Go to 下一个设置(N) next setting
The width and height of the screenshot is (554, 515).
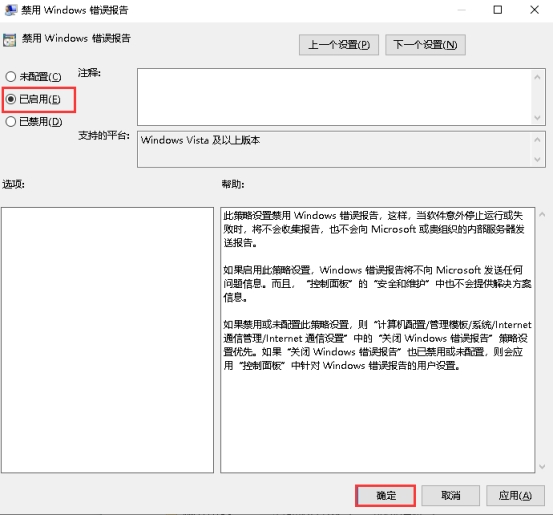pyautogui.click(x=425, y=45)
